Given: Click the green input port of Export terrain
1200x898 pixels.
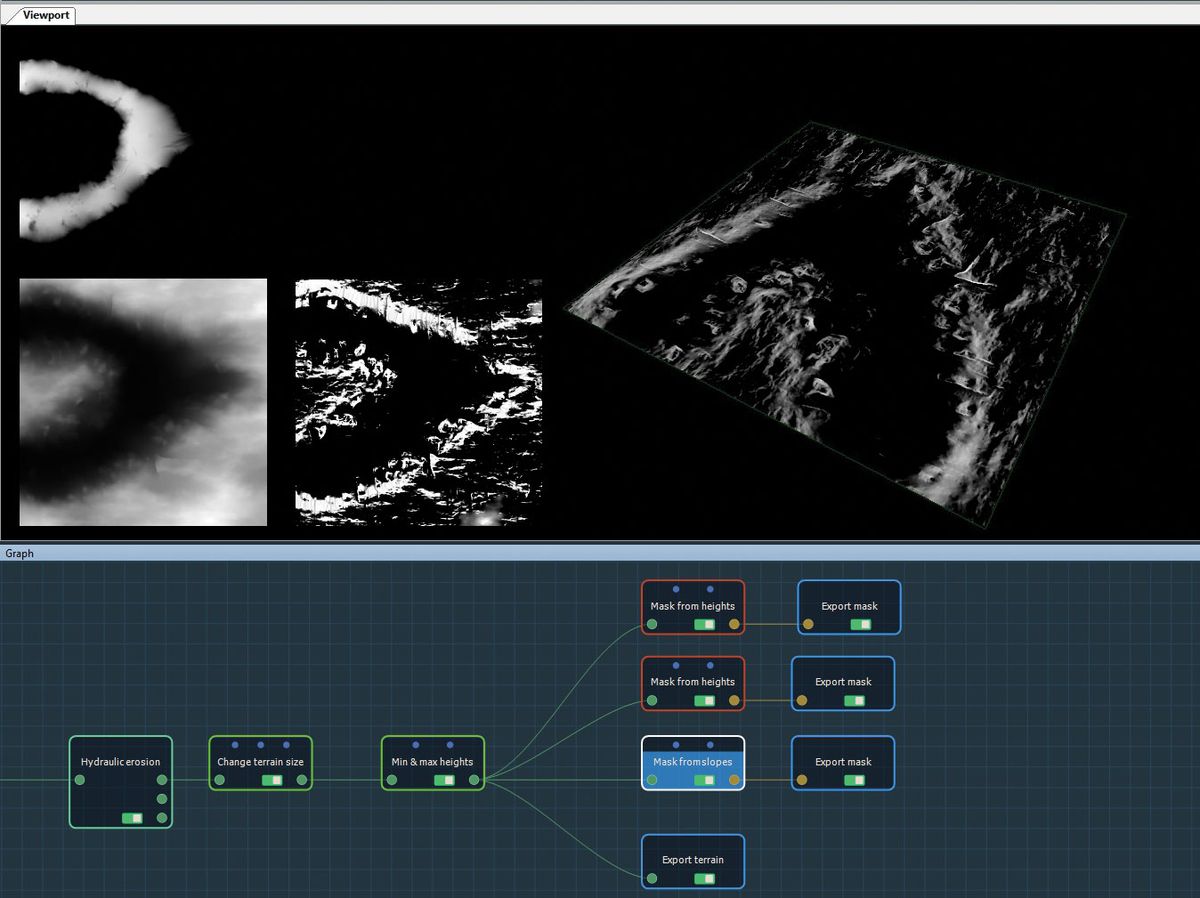Looking at the screenshot, I should (x=651, y=878).
